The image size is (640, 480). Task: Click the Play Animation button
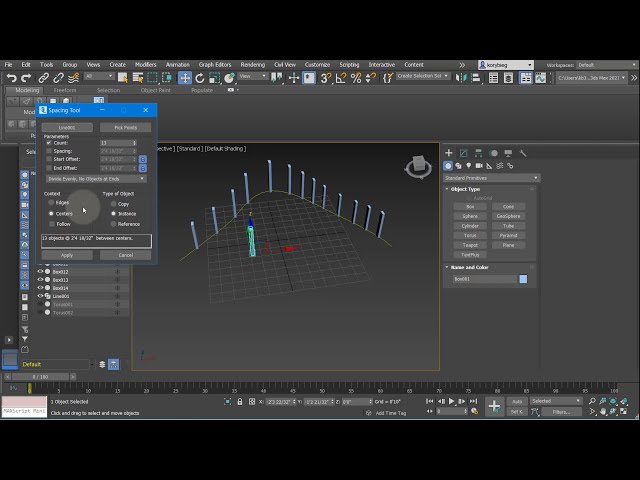click(x=451, y=402)
